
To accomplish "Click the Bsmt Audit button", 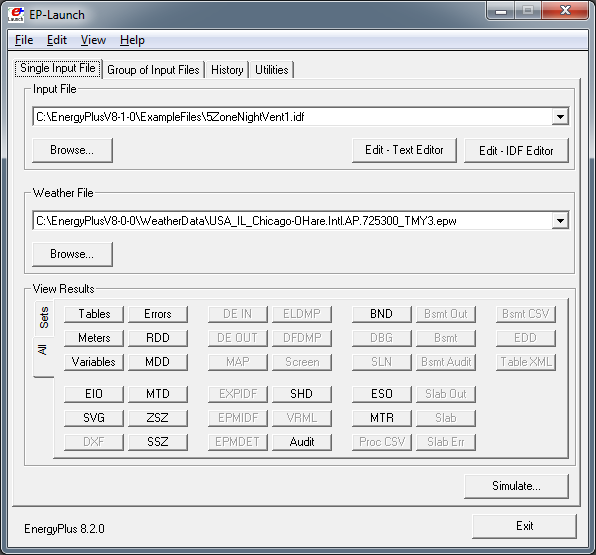I will (x=446, y=362).
